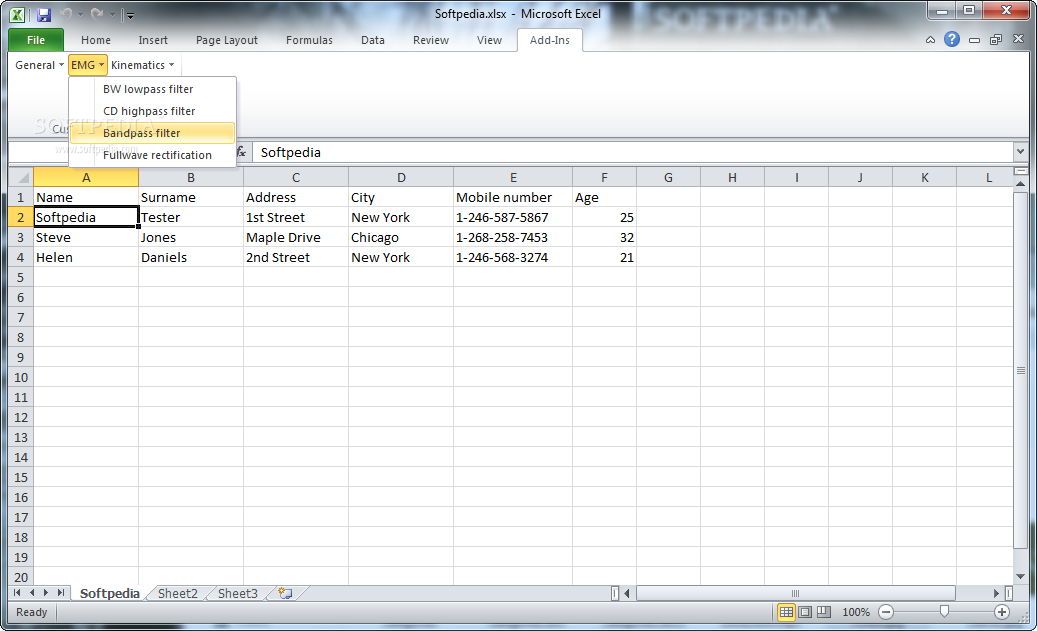Viewport: 1037px width, 631px height.
Task: Select Normal view icon in status bar
Action: pos(786,612)
